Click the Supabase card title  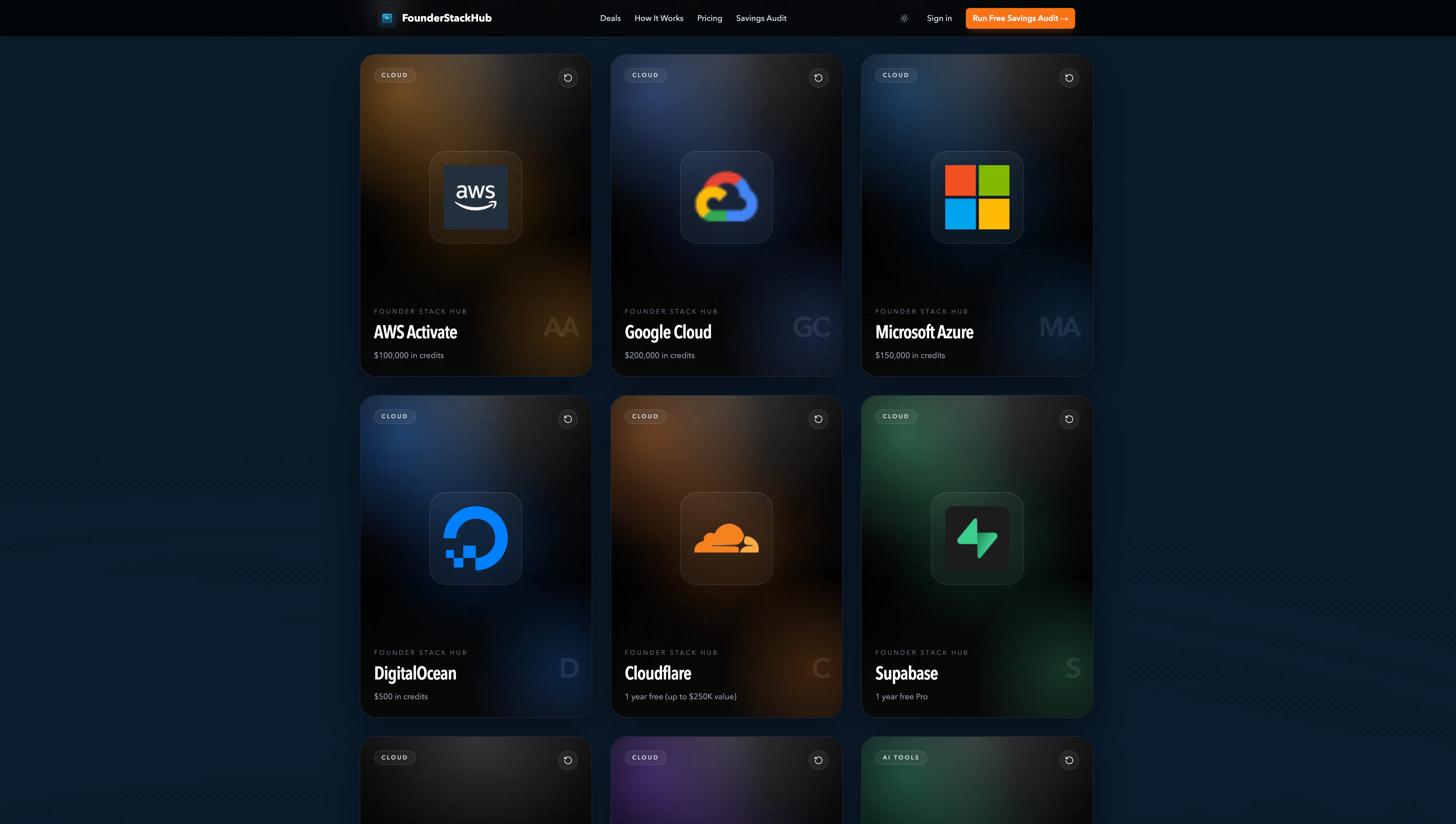point(906,673)
